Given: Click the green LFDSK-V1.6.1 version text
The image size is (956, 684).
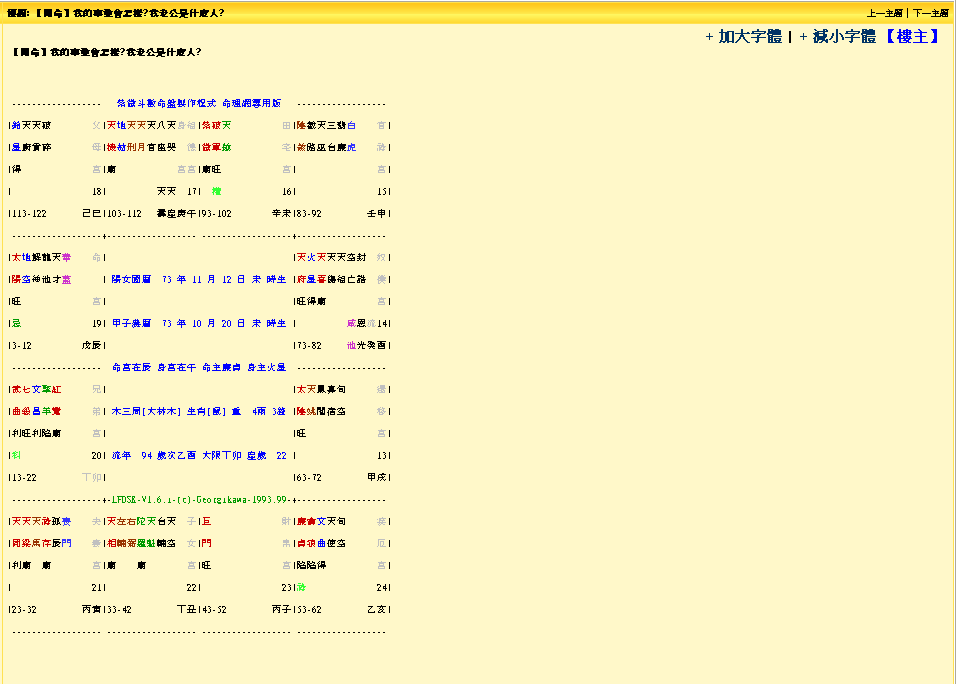Looking at the screenshot, I should click(200, 500).
